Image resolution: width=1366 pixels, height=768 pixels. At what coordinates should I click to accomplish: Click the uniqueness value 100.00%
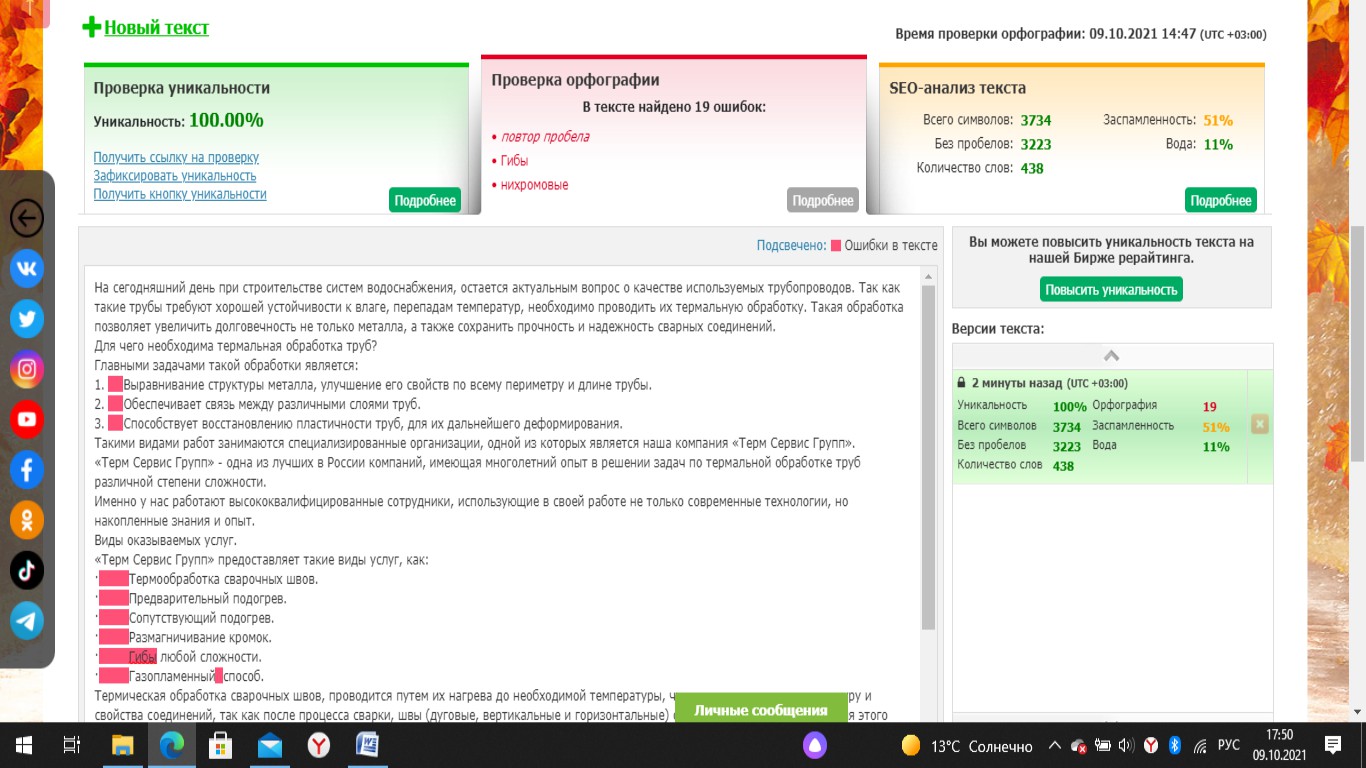pos(226,121)
